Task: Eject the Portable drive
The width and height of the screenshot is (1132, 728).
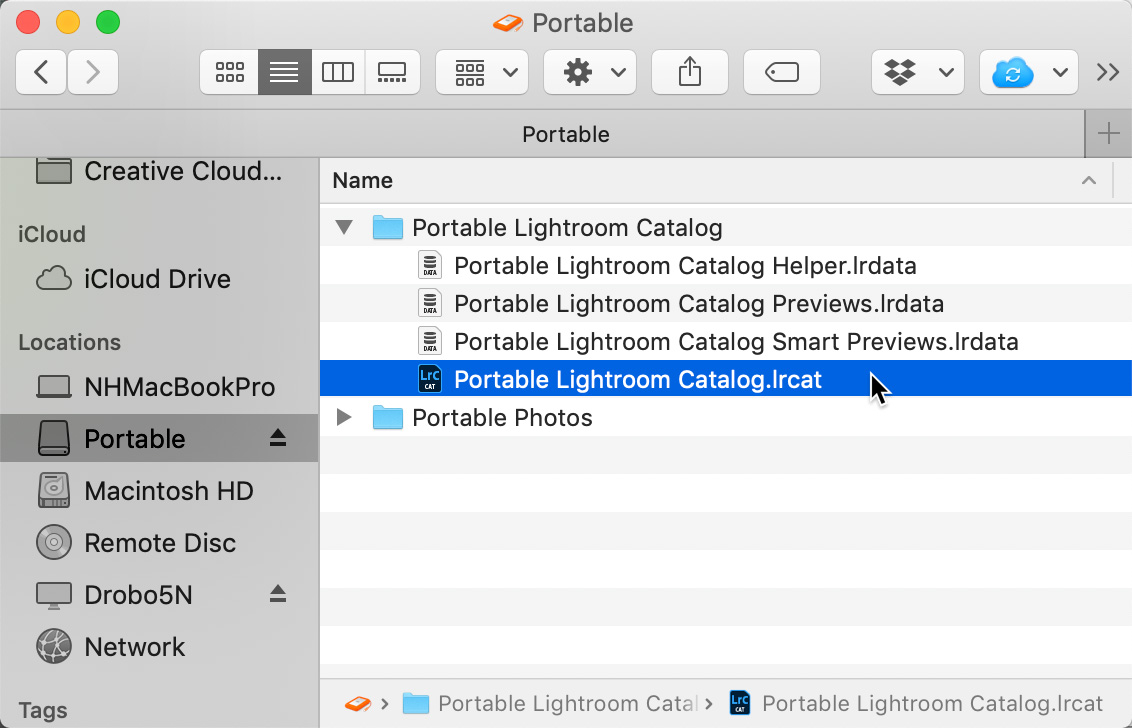Action: point(278,439)
